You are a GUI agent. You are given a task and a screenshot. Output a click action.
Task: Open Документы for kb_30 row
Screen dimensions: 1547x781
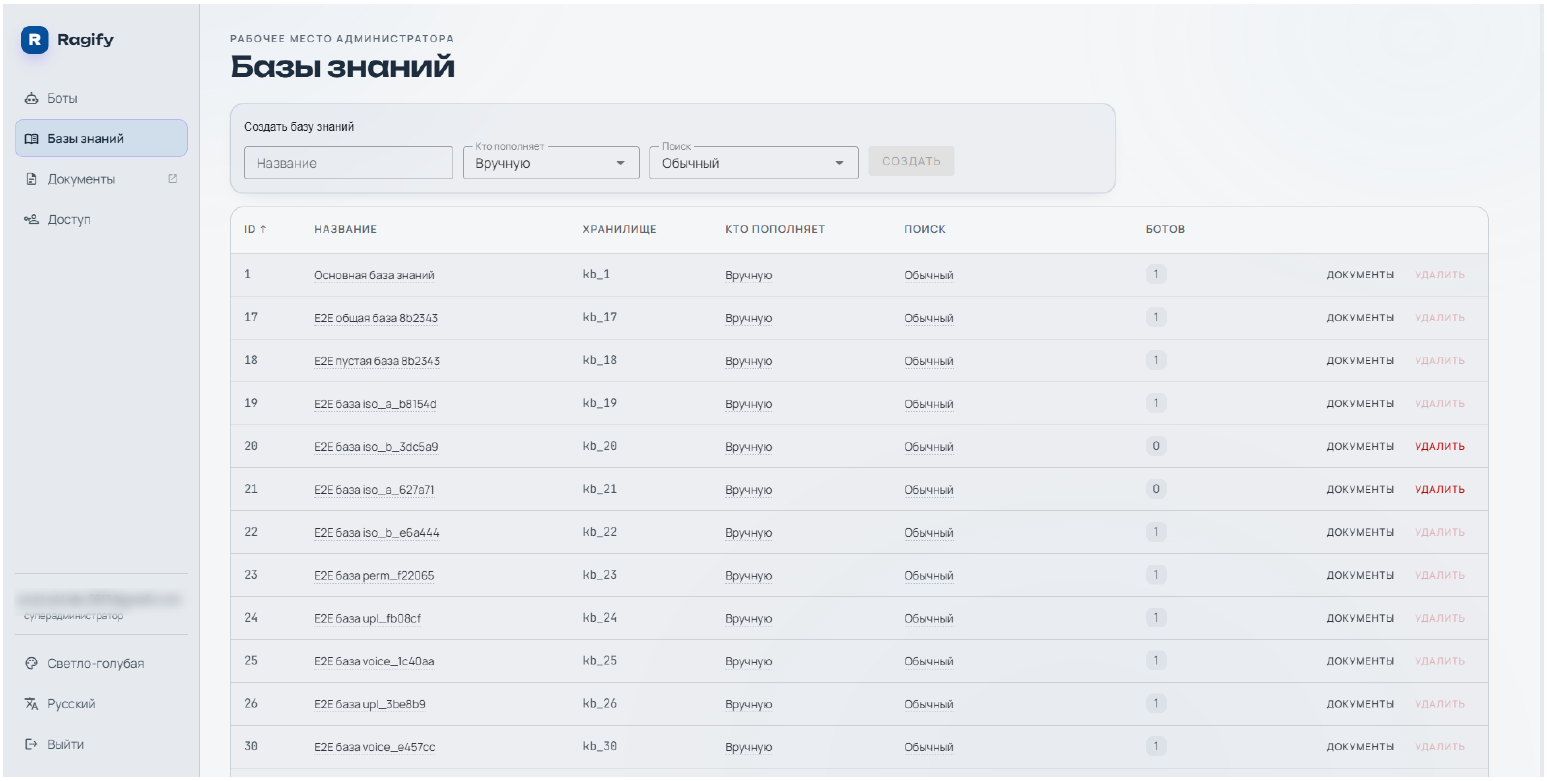(1360, 747)
